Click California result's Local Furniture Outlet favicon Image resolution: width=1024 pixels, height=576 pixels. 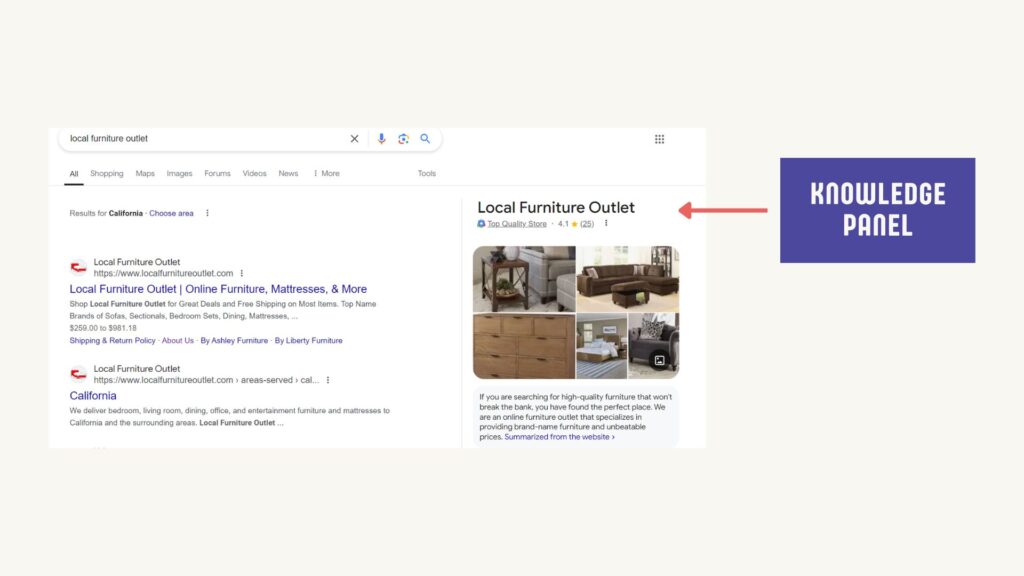point(78,374)
